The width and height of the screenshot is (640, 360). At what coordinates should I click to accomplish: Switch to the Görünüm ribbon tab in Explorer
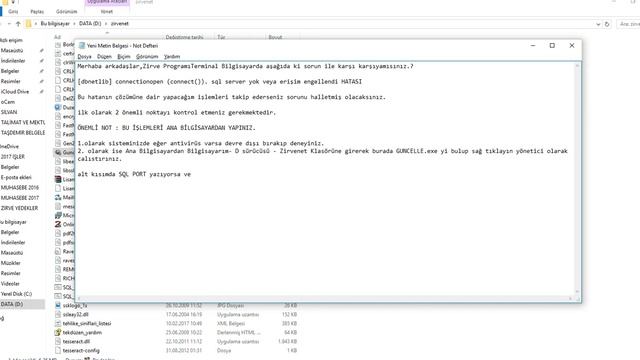click(x=67, y=11)
